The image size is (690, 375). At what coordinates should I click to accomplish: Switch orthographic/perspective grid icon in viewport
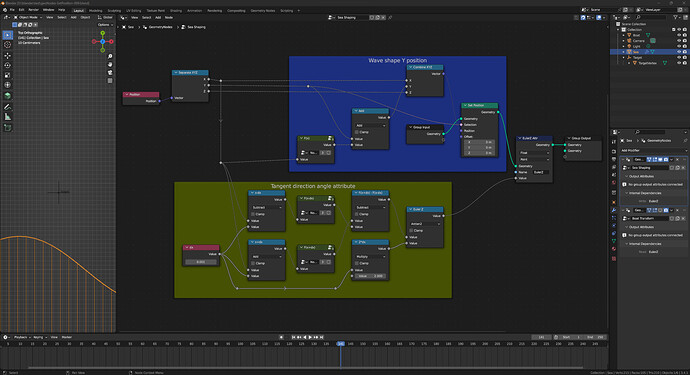point(110,81)
